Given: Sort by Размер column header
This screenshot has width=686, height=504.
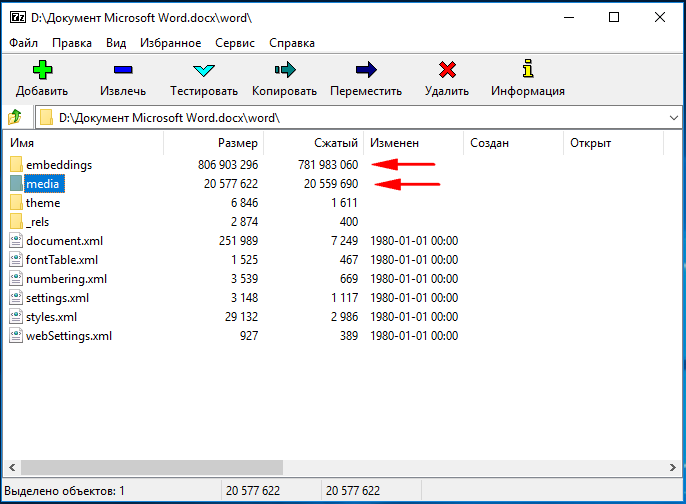Looking at the screenshot, I should coord(214,143).
